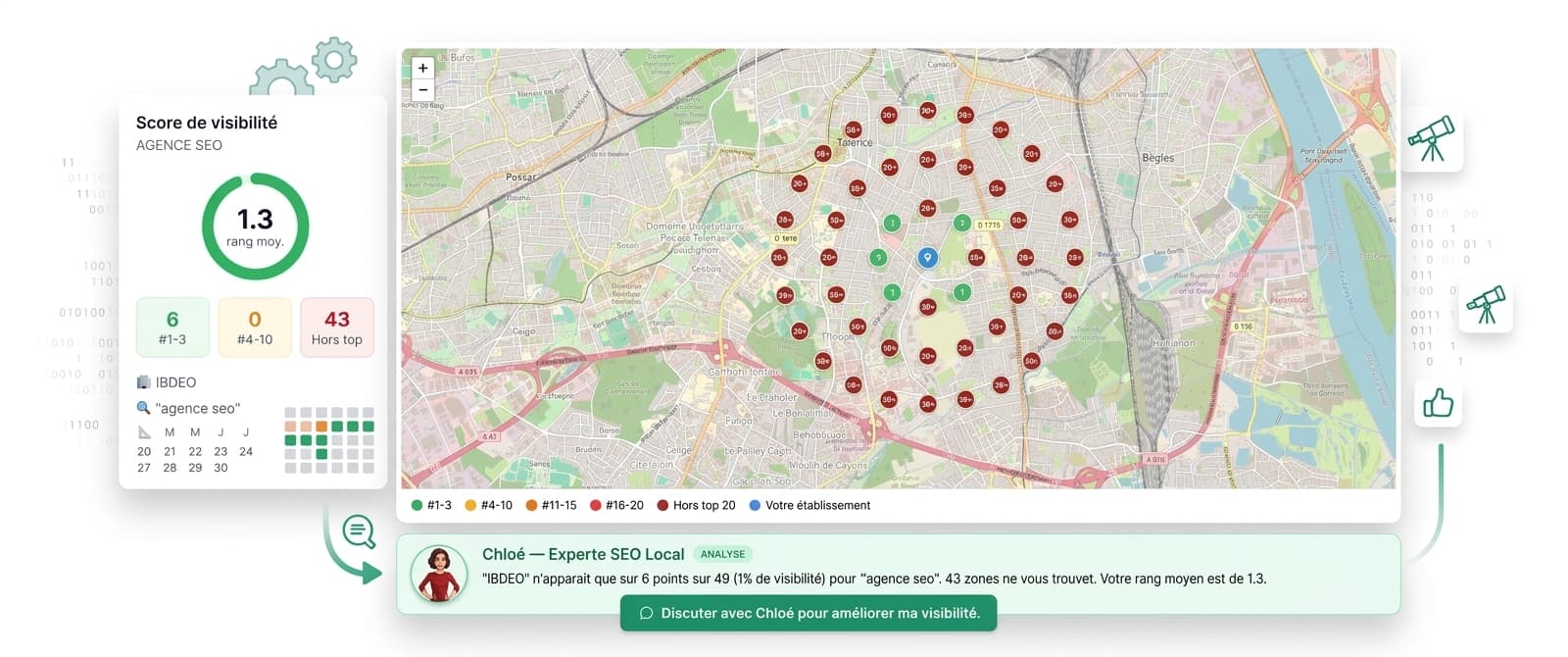
Task: Select the 0 #4-10 yellow tile
Action: [255, 327]
